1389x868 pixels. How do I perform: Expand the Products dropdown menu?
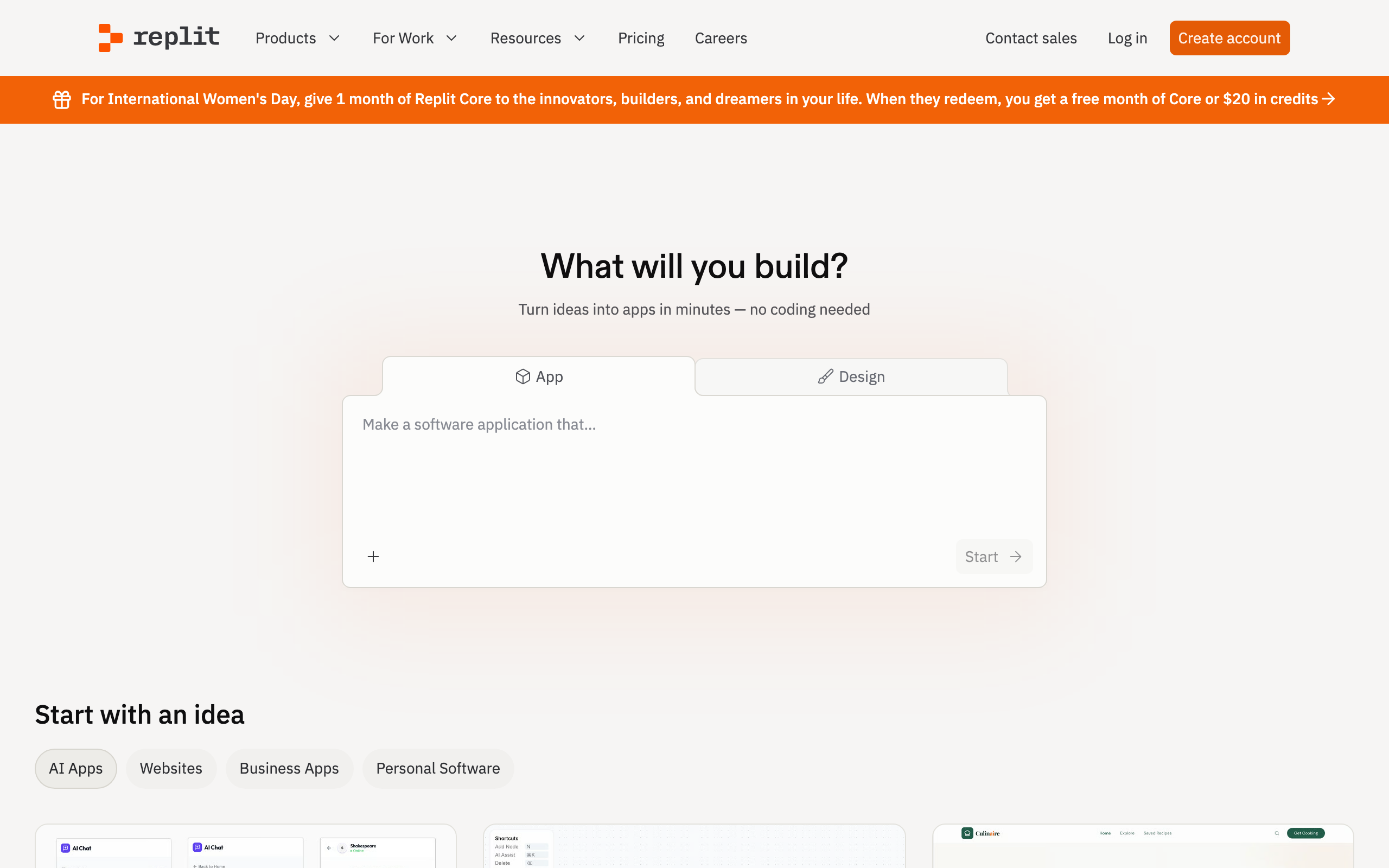point(298,38)
